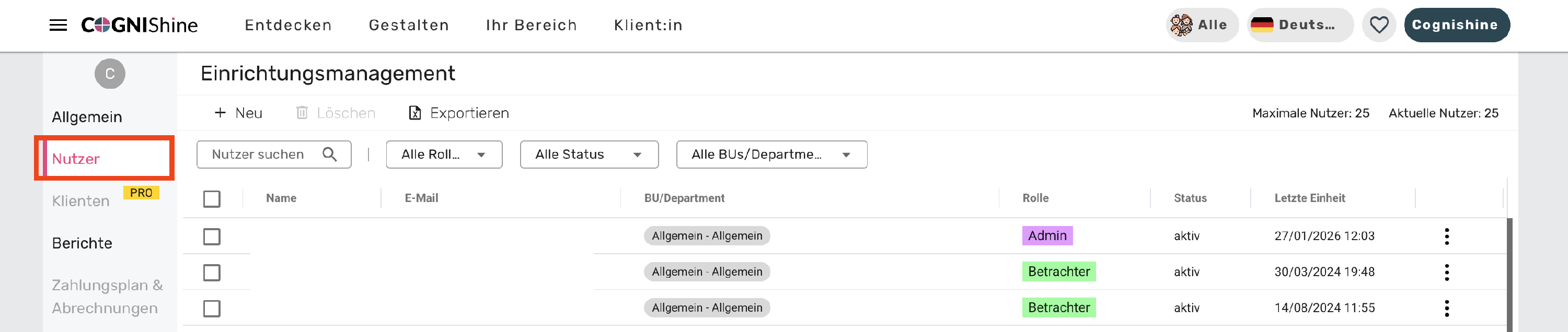Click the CogniShine logo
1568x332 pixels.
pos(140,25)
